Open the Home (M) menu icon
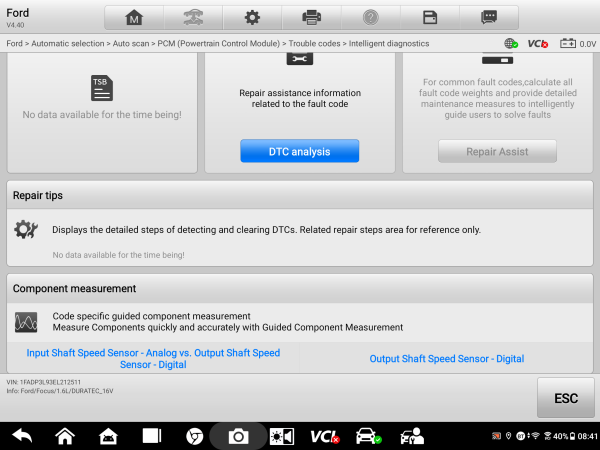Image resolution: width=600 pixels, height=450 pixels. coord(134,18)
